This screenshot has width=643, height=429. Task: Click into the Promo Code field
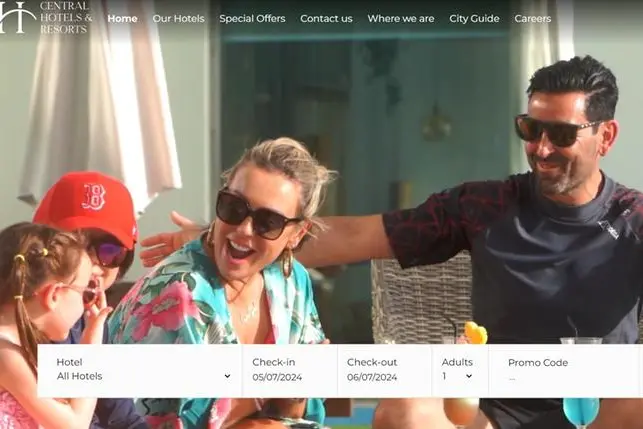[x=560, y=378]
